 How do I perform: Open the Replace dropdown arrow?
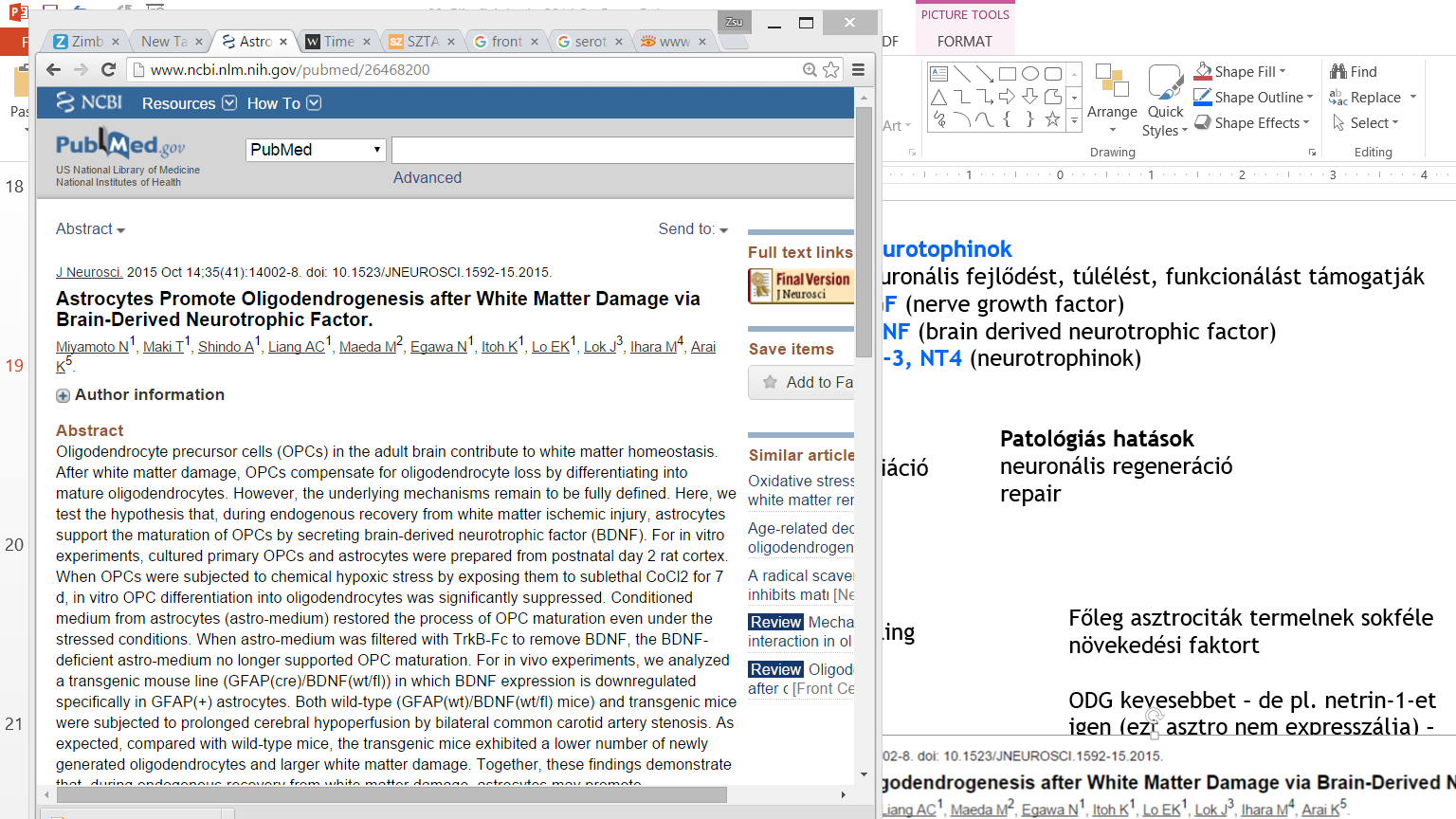click(1412, 98)
